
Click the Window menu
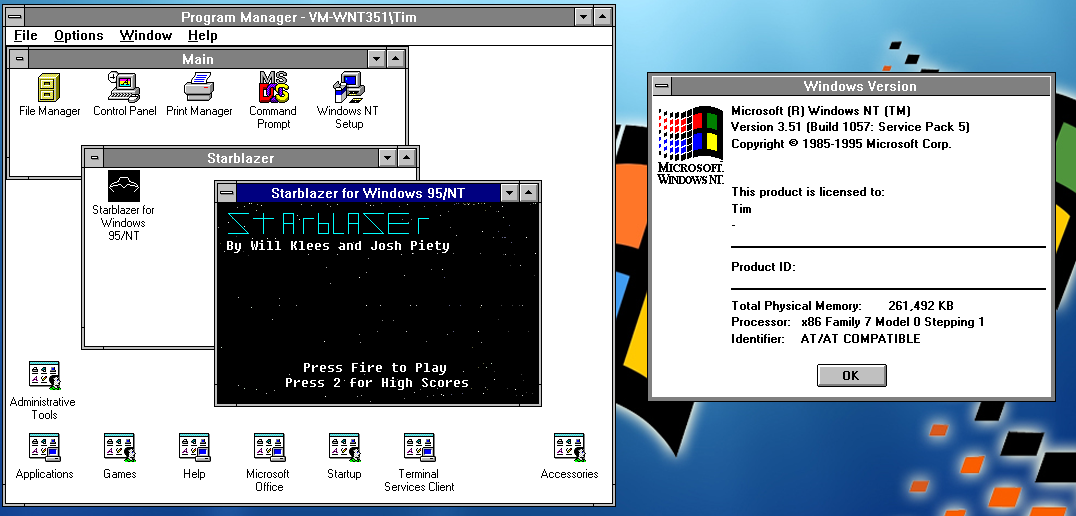pyautogui.click(x=146, y=35)
